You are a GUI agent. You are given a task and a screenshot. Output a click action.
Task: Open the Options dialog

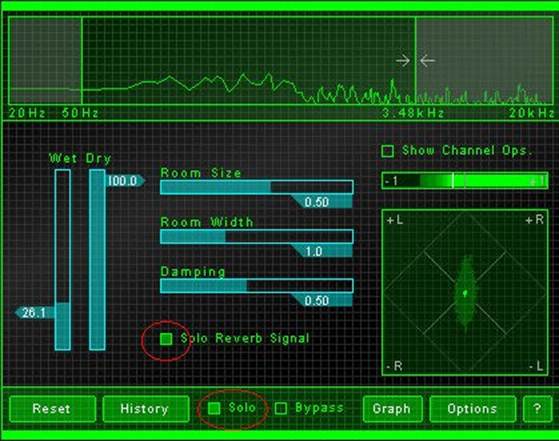tap(473, 409)
